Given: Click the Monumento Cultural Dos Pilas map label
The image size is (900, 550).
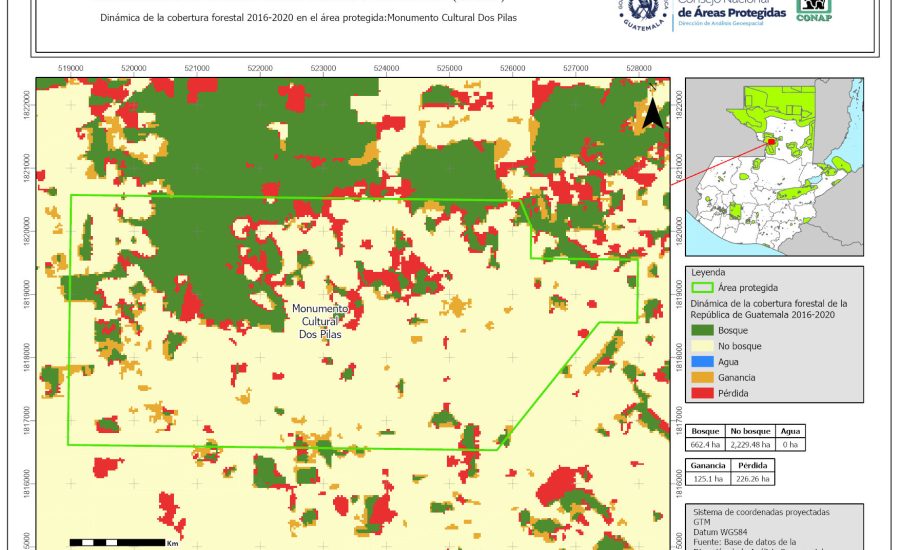Looking at the screenshot, I should (319, 322).
